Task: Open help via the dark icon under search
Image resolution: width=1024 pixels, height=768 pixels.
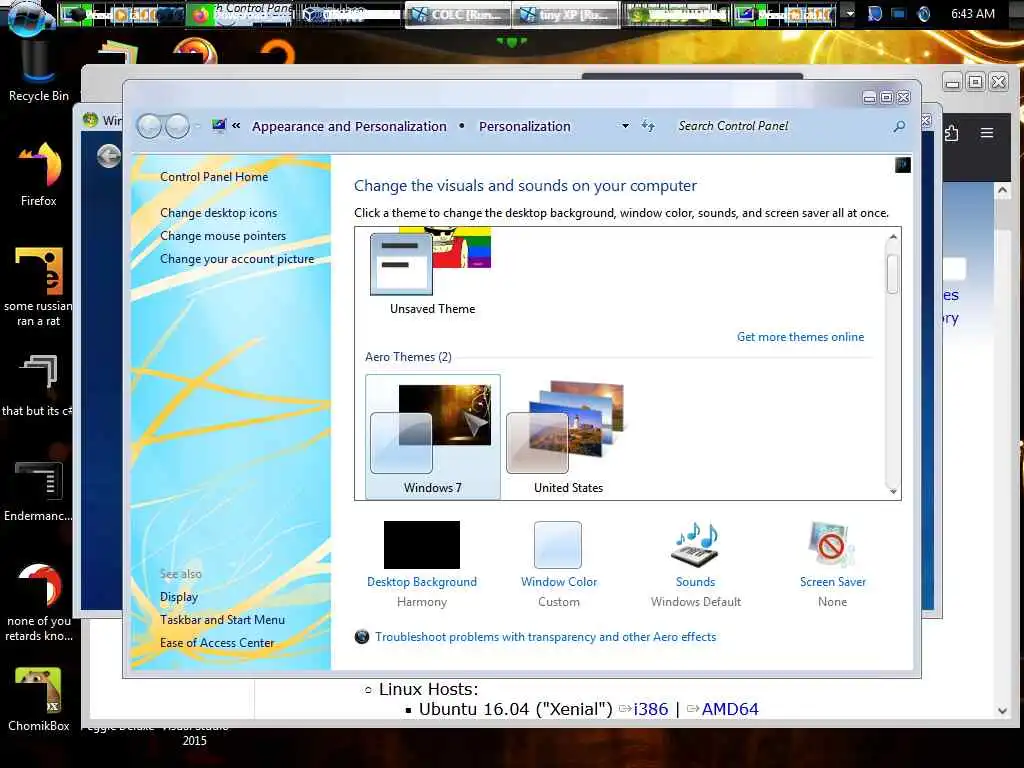Action: tap(903, 165)
